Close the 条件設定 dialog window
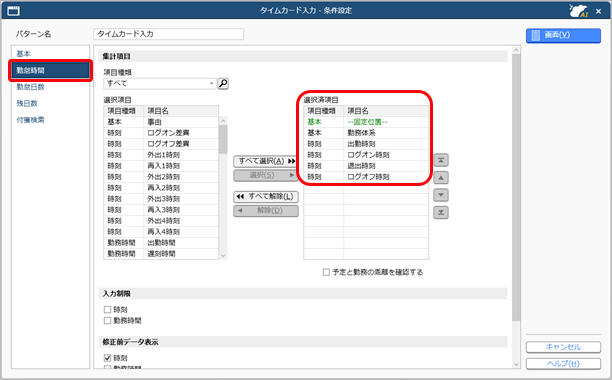 pos(598,11)
